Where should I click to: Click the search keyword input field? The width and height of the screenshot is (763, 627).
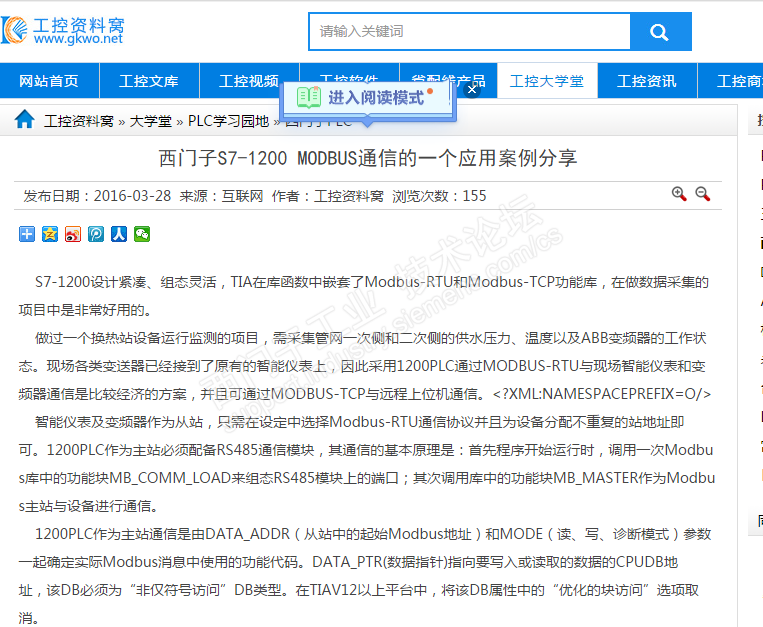(x=470, y=32)
